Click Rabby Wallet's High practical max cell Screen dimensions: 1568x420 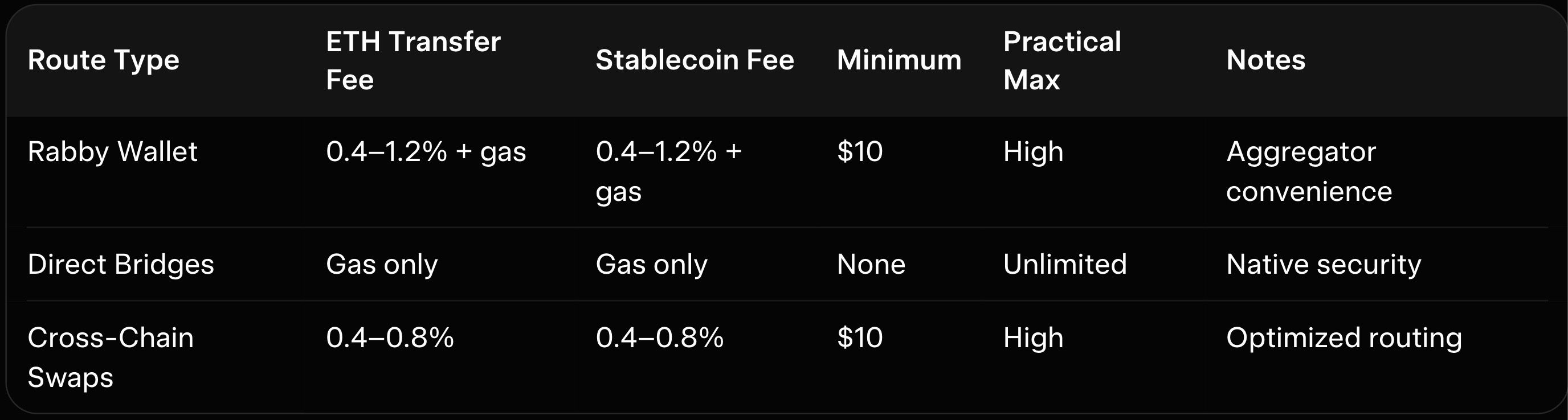[1033, 152]
